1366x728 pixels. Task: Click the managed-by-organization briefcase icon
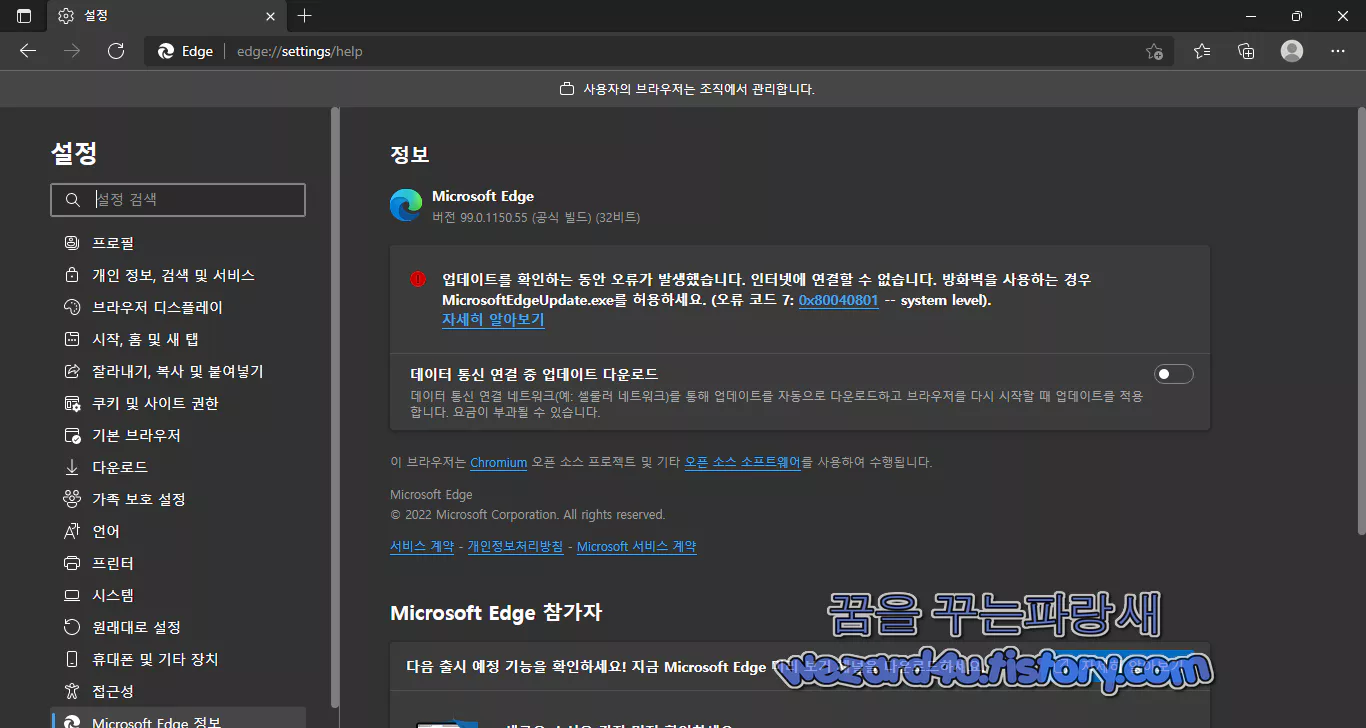click(566, 89)
